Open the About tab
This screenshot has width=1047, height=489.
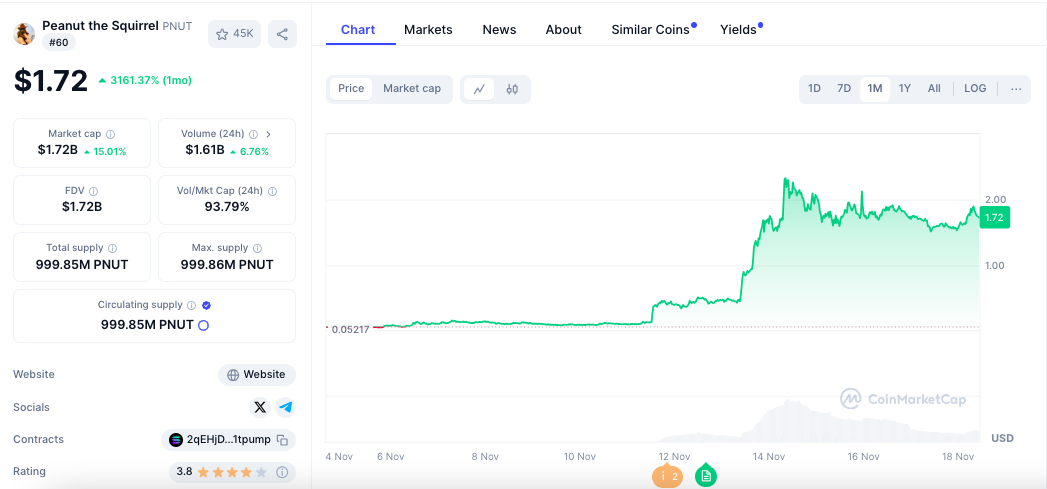[x=564, y=30]
